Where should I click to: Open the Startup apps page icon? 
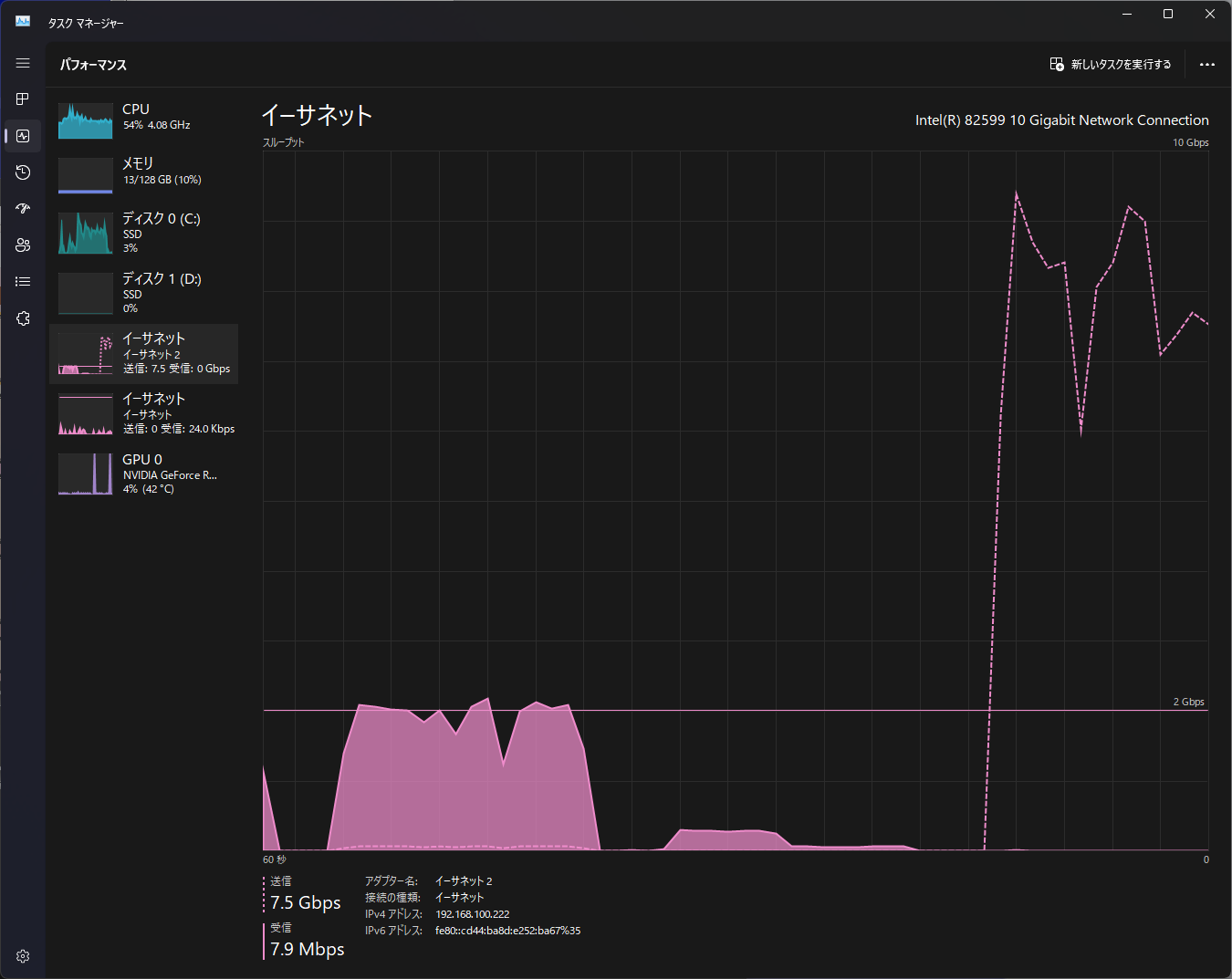coord(23,209)
